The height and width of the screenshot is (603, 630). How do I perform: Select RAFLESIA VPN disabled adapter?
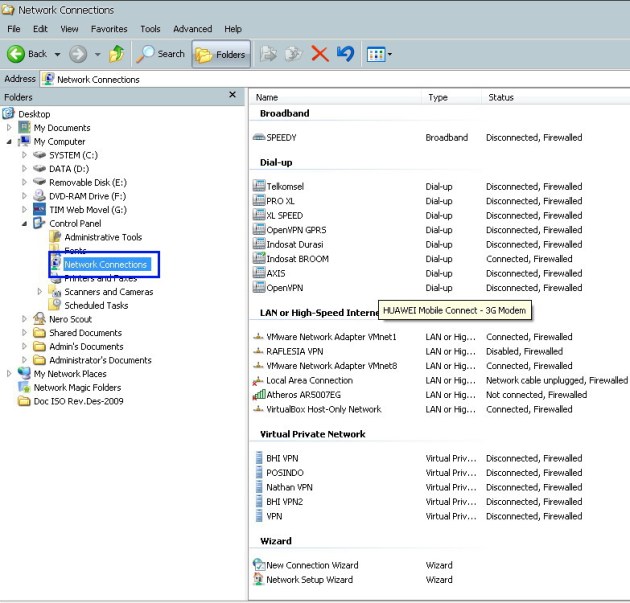(x=295, y=351)
